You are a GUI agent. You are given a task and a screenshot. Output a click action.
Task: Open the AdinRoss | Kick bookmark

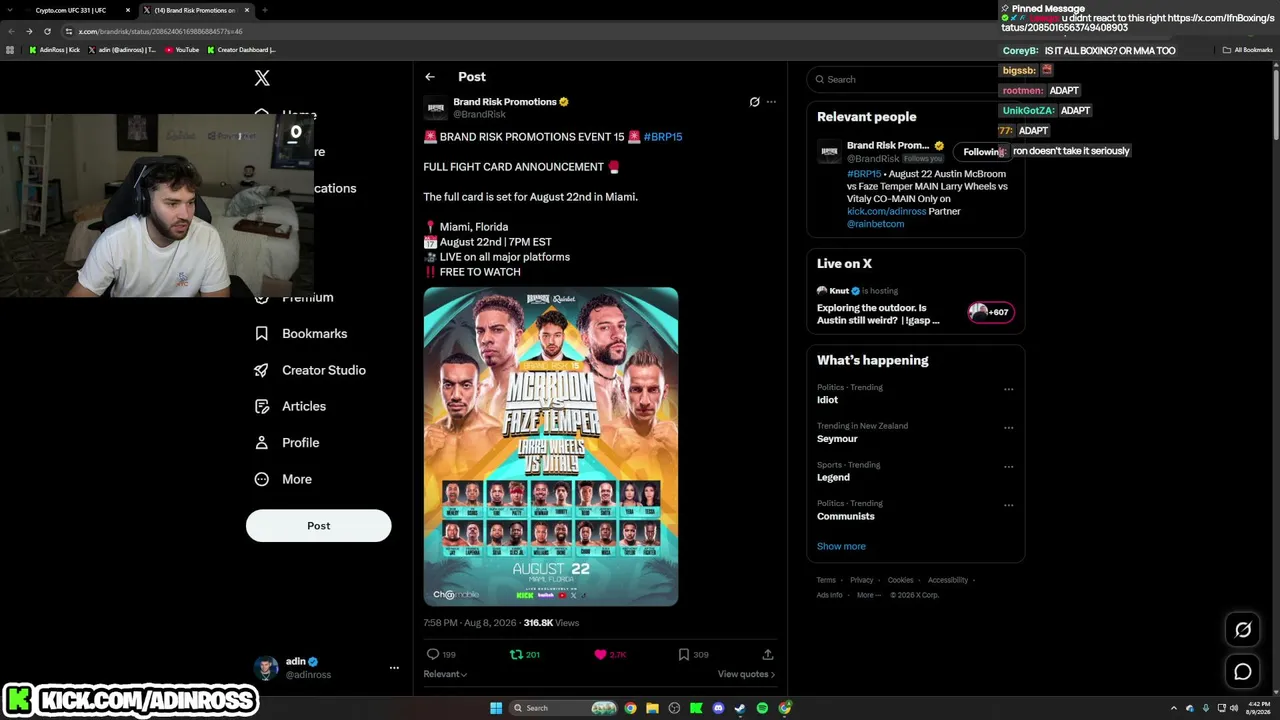[55, 49]
